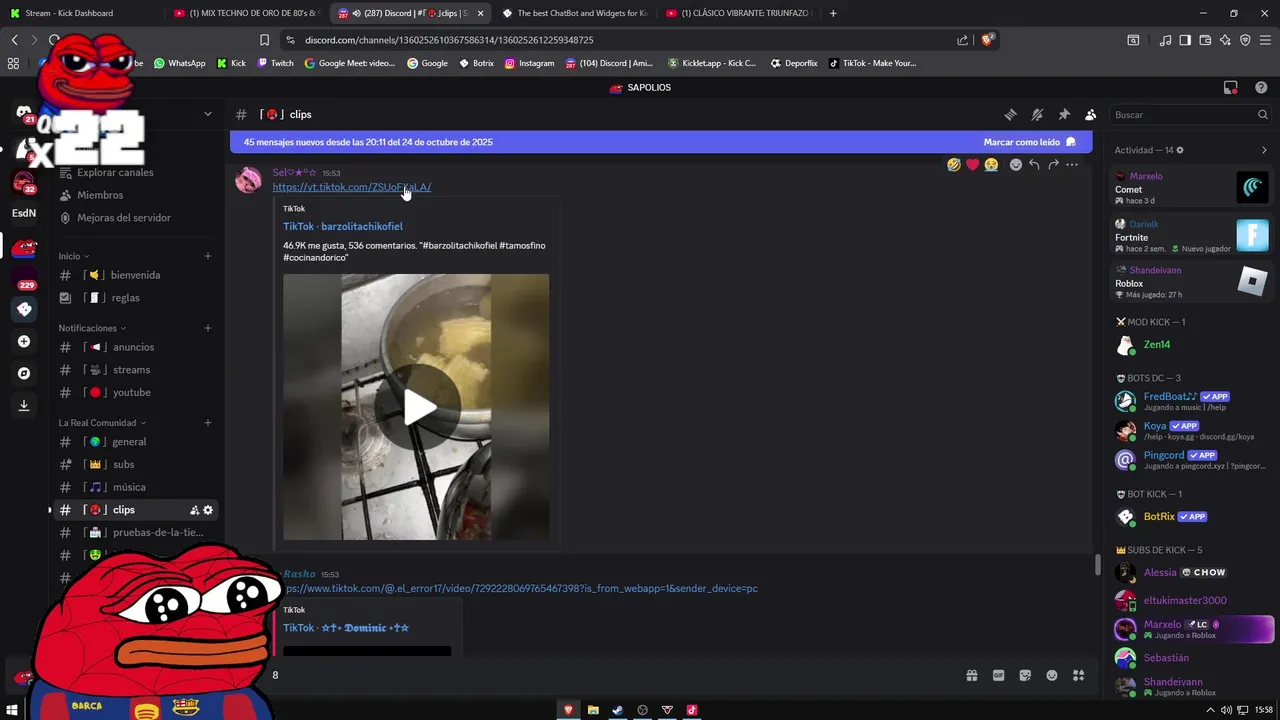Viewport: 1280px width, 720px height.
Task: Open the reglas channel
Action: 136,298
